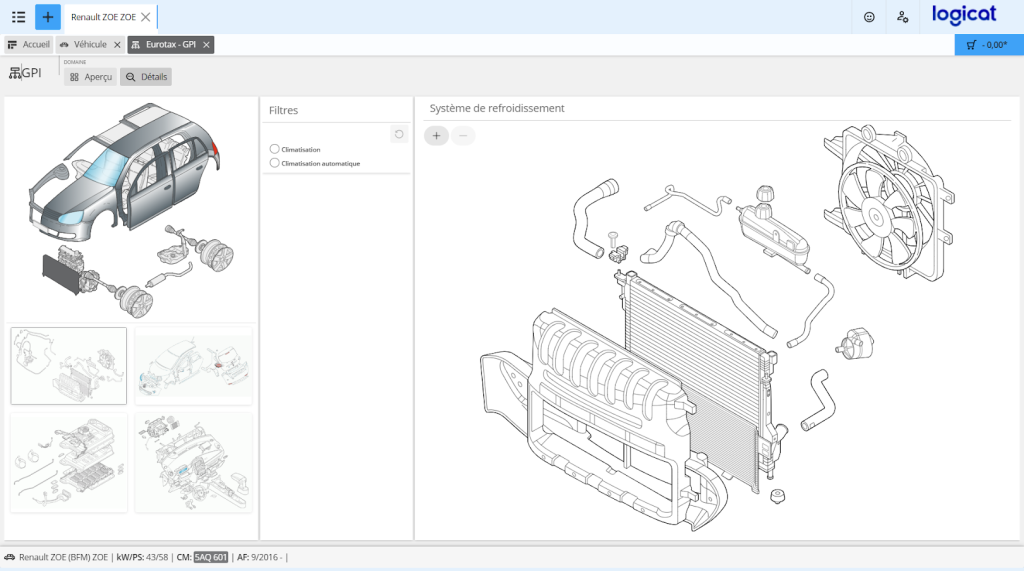Click the exploded car overview image

point(131,210)
